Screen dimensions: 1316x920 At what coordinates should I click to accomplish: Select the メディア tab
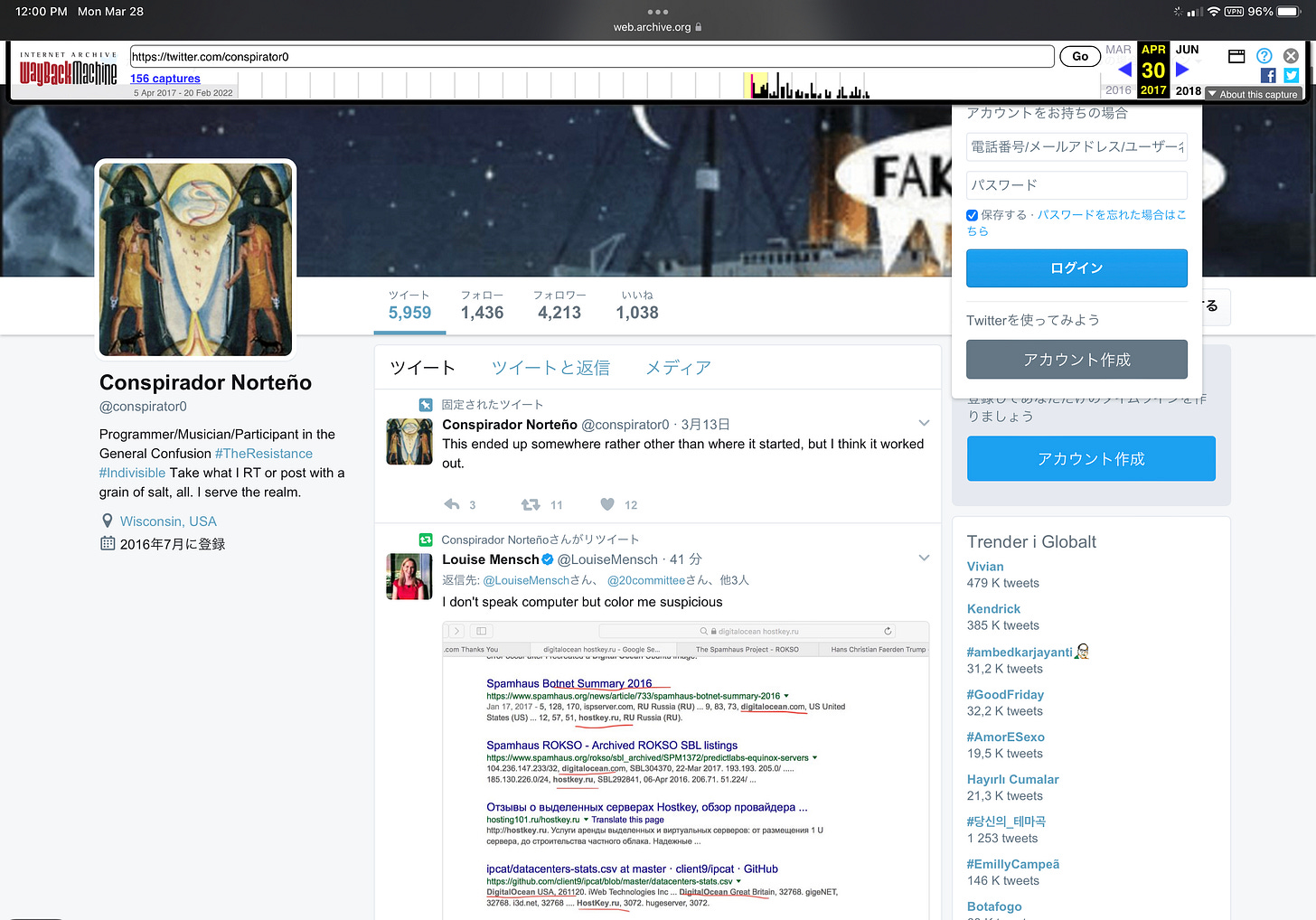click(678, 368)
